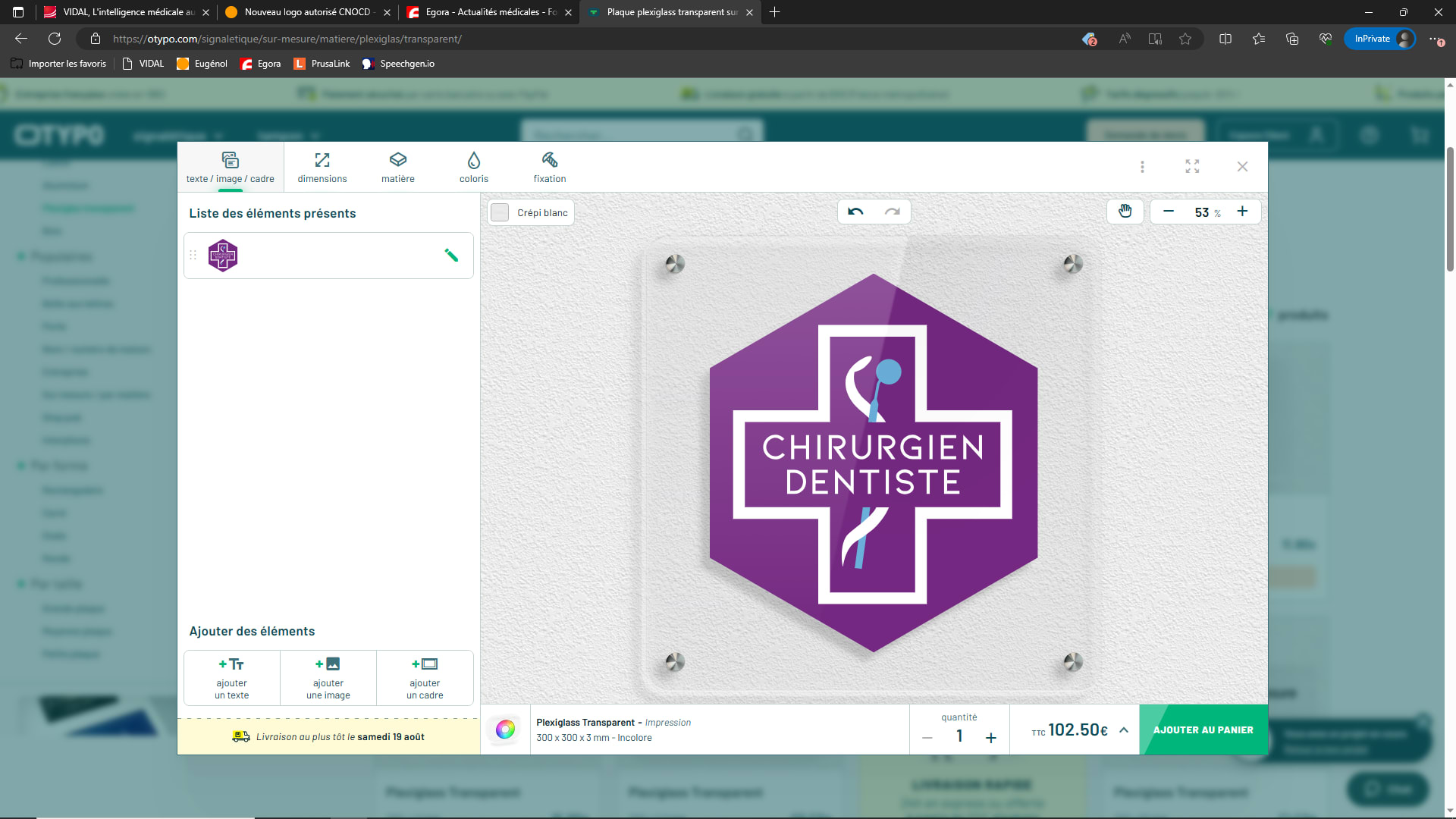The height and width of the screenshot is (819, 1456).
Task: Open the dimensions tab
Action: click(322, 167)
